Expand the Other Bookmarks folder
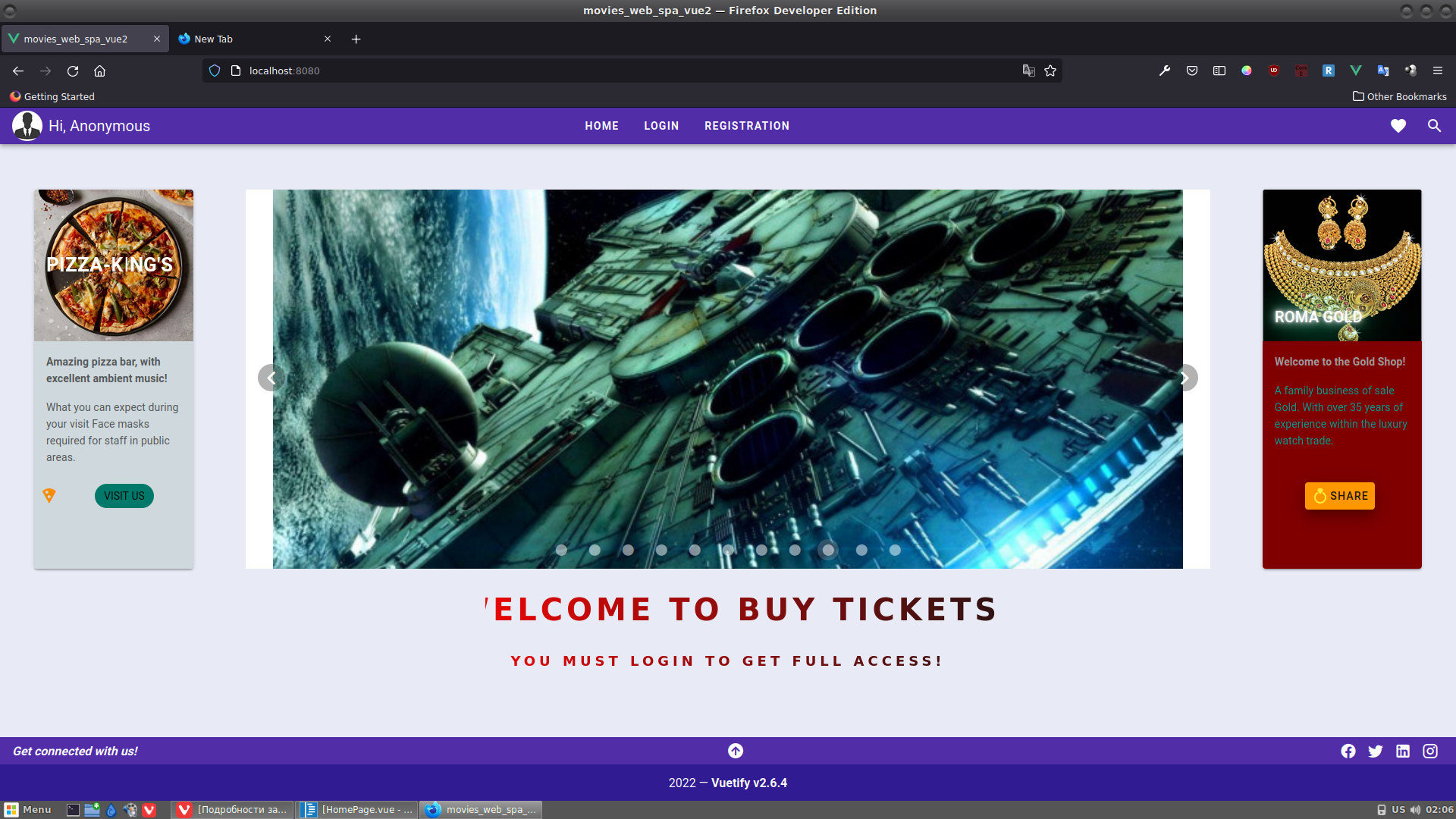 tap(1399, 96)
